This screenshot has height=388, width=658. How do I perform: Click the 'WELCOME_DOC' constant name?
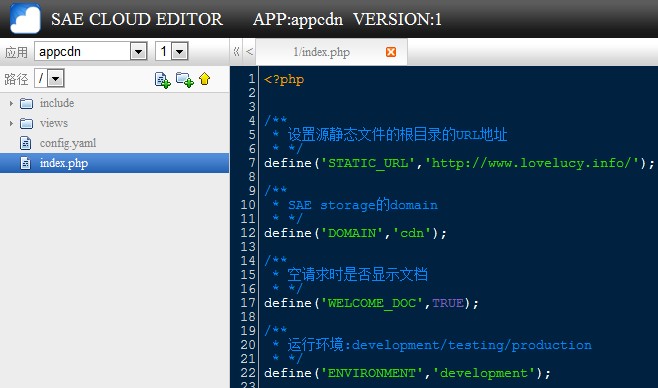(x=372, y=303)
